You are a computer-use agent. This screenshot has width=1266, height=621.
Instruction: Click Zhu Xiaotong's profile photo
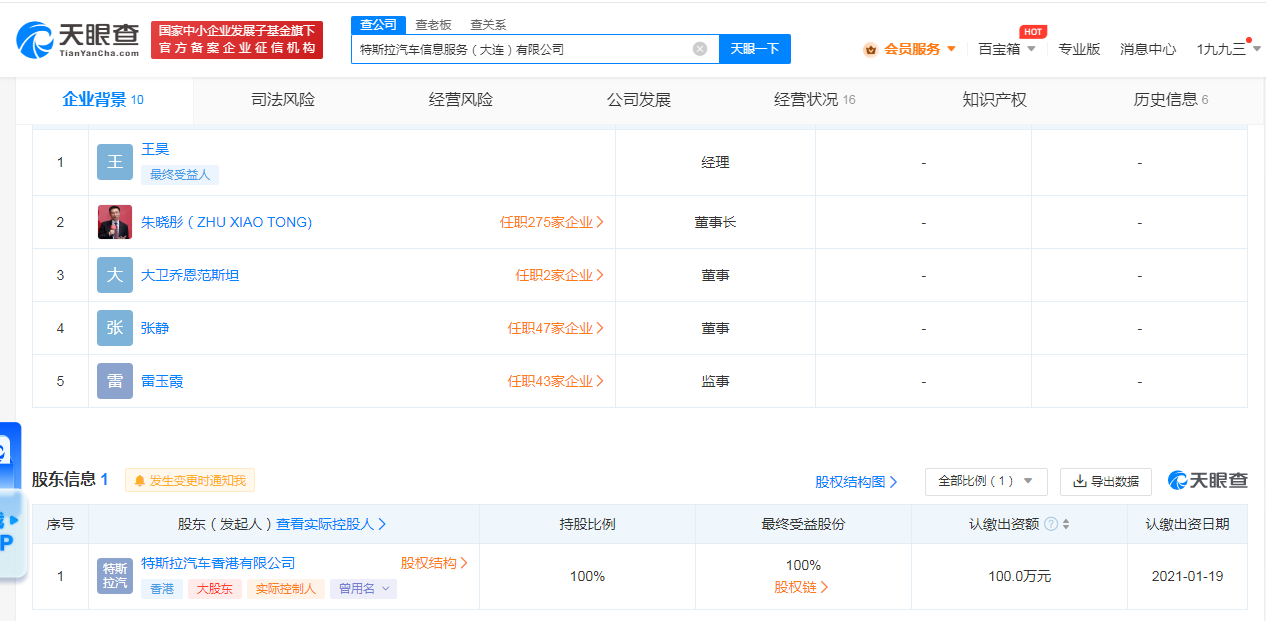(115, 222)
